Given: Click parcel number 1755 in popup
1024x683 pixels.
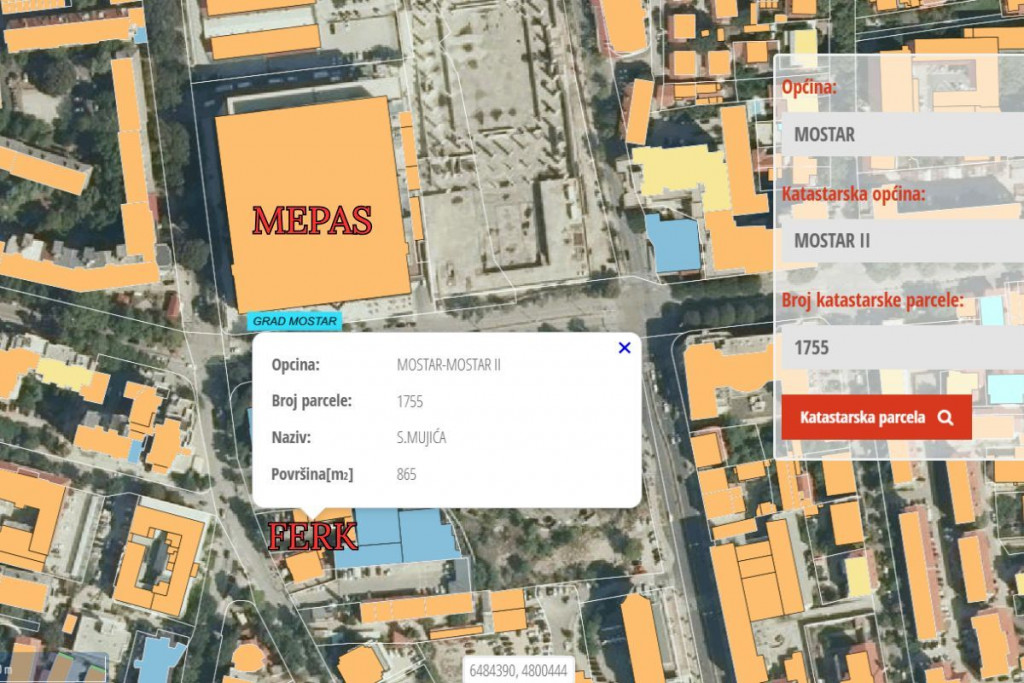Looking at the screenshot, I should click(x=410, y=402).
